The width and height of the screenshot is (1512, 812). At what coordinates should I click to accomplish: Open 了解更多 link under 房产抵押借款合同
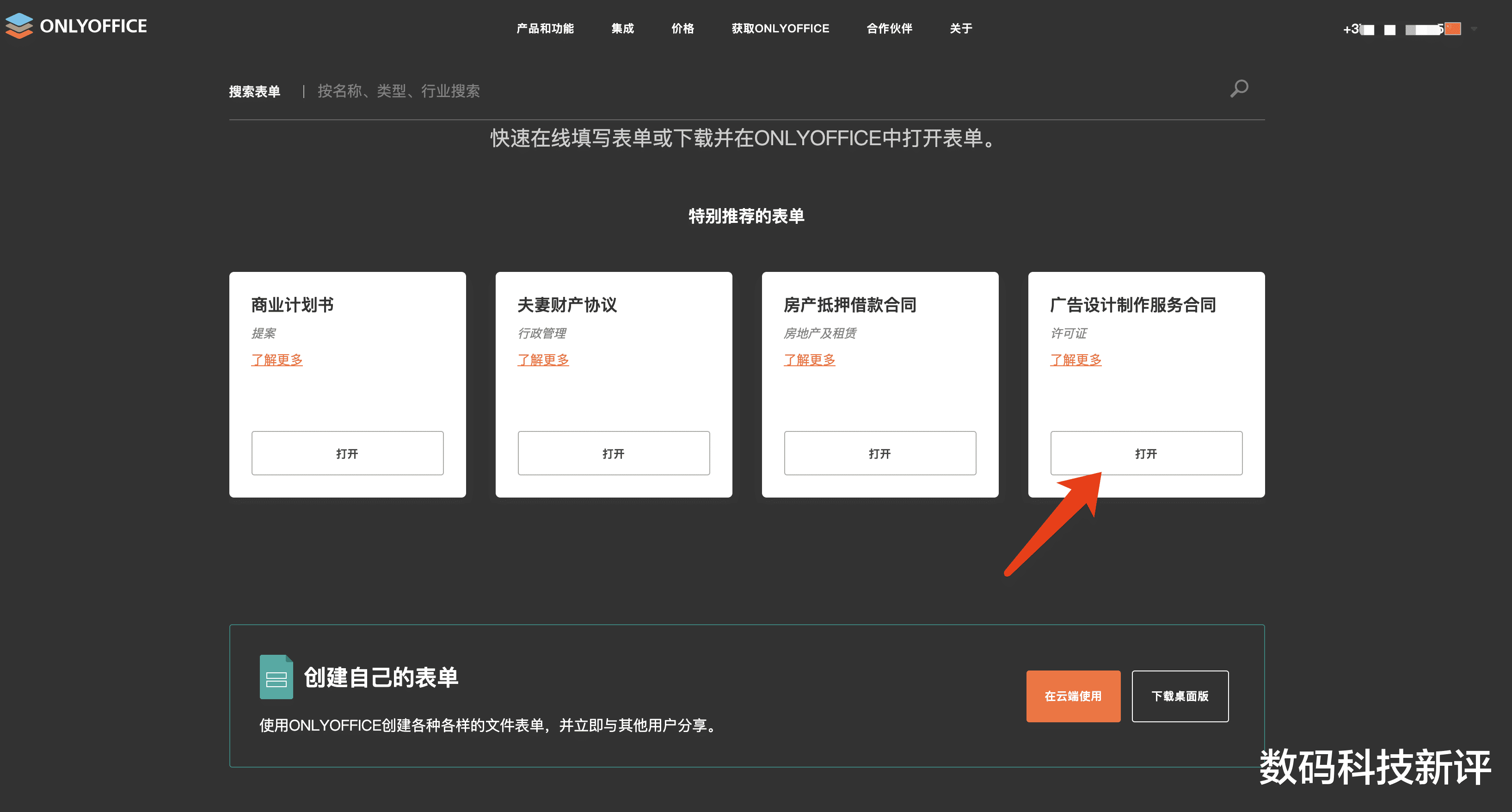tap(810, 359)
